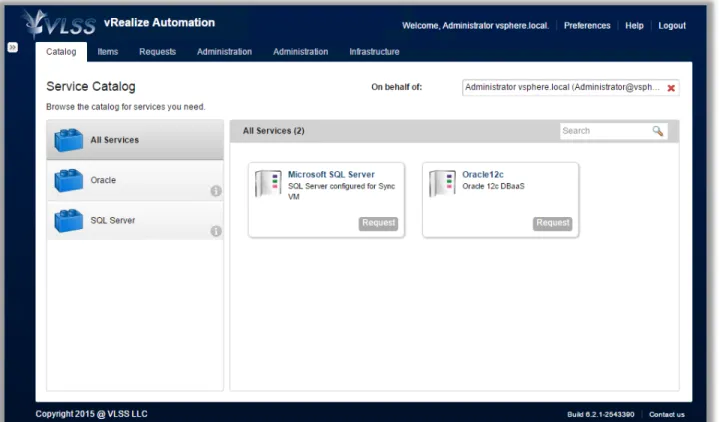Clear the On behalf of user with red X
The width and height of the screenshot is (720, 422).
point(671,88)
